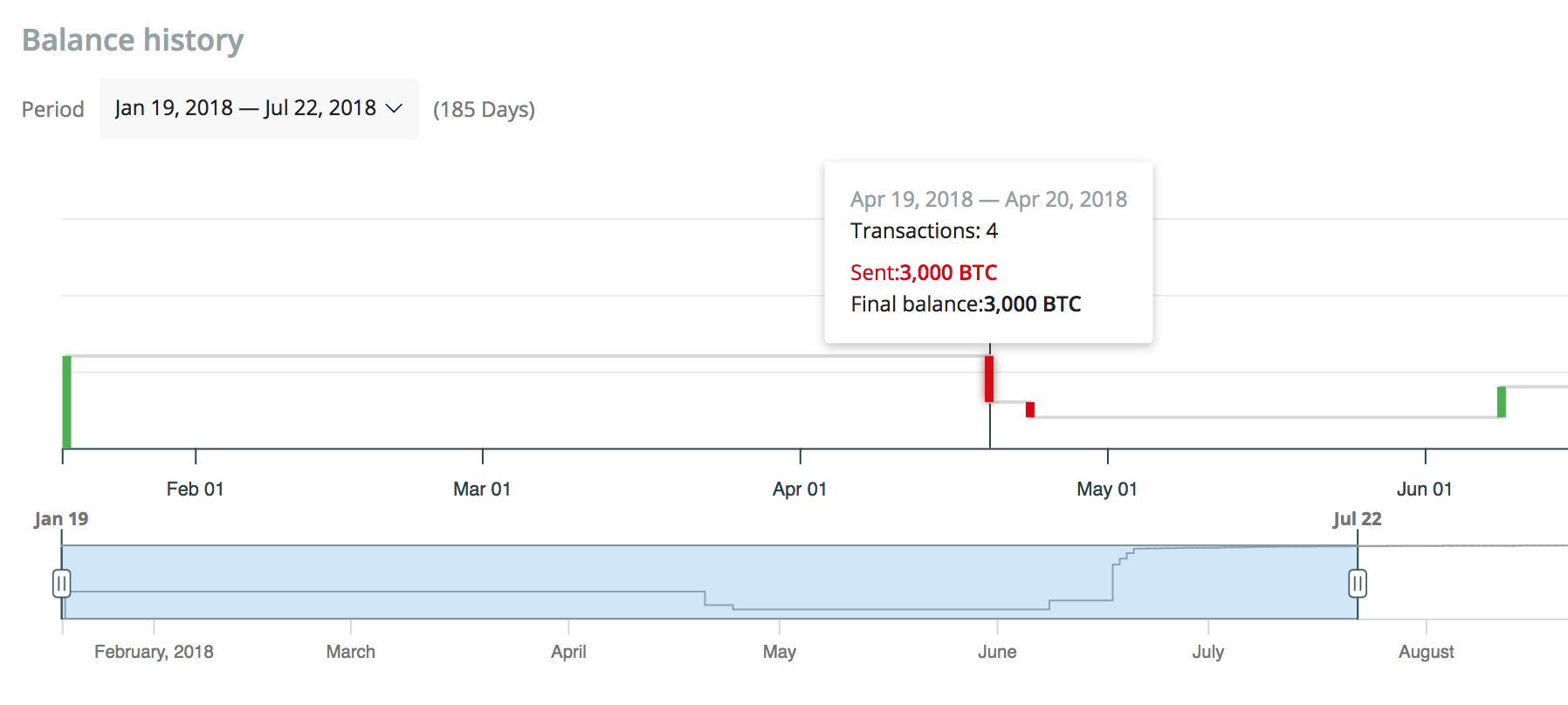Open the Period date range dropdown
Screen dimensions: 1568x705
pyautogui.click(x=258, y=108)
